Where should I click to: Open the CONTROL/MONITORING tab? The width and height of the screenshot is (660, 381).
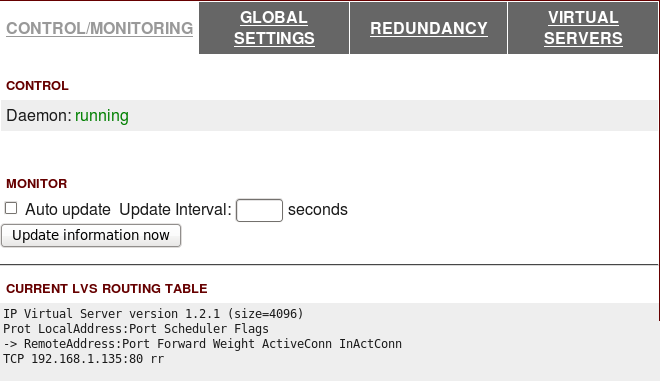[x=99, y=28]
